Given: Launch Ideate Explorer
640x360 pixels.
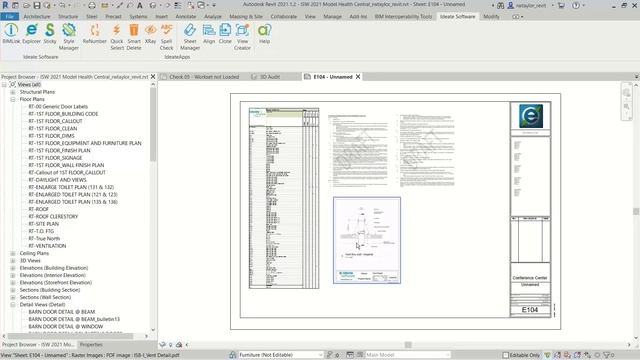Looking at the screenshot, I should pos(31,33).
